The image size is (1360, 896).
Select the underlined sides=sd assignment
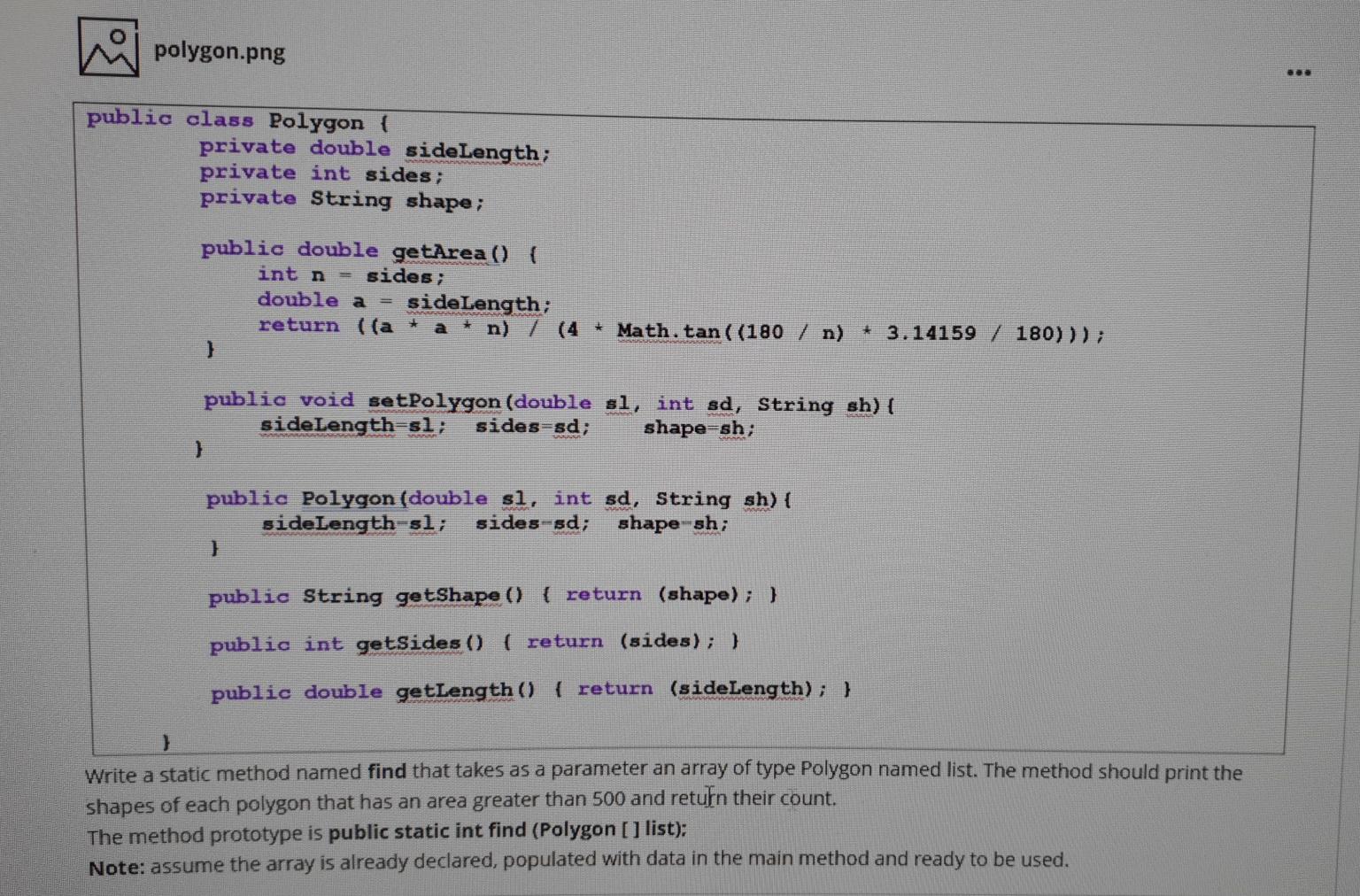[530, 426]
